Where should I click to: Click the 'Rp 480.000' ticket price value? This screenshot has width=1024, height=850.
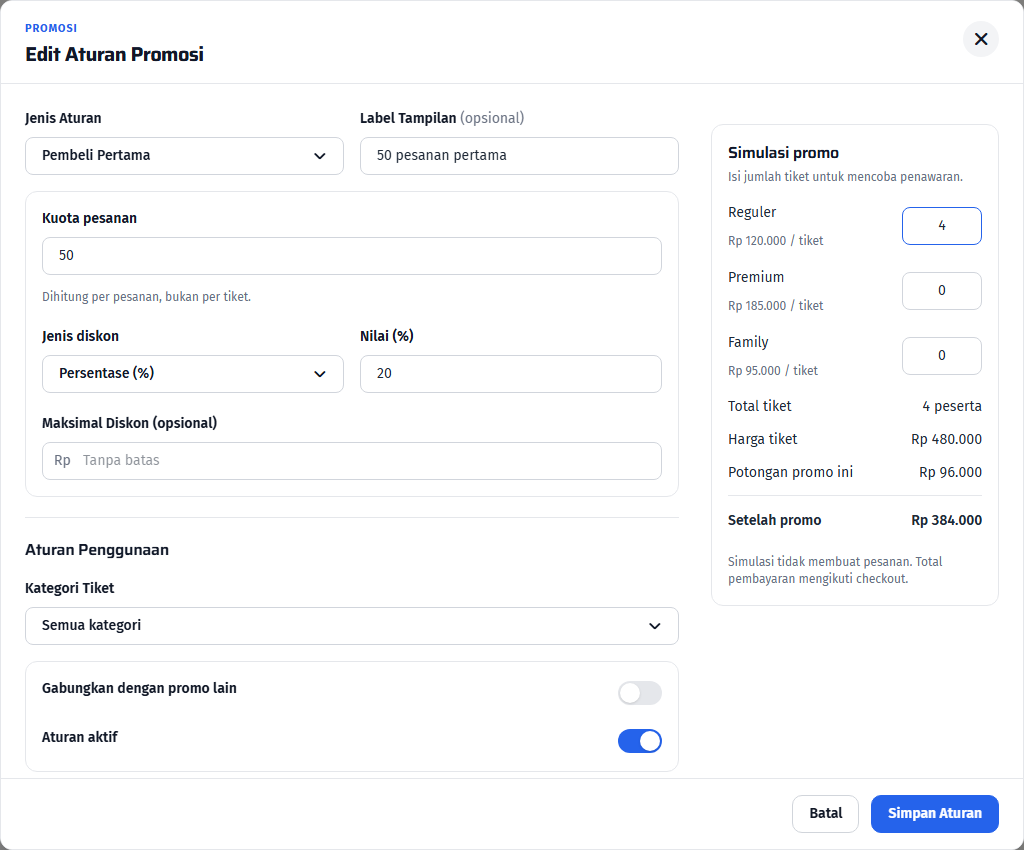tap(946, 439)
